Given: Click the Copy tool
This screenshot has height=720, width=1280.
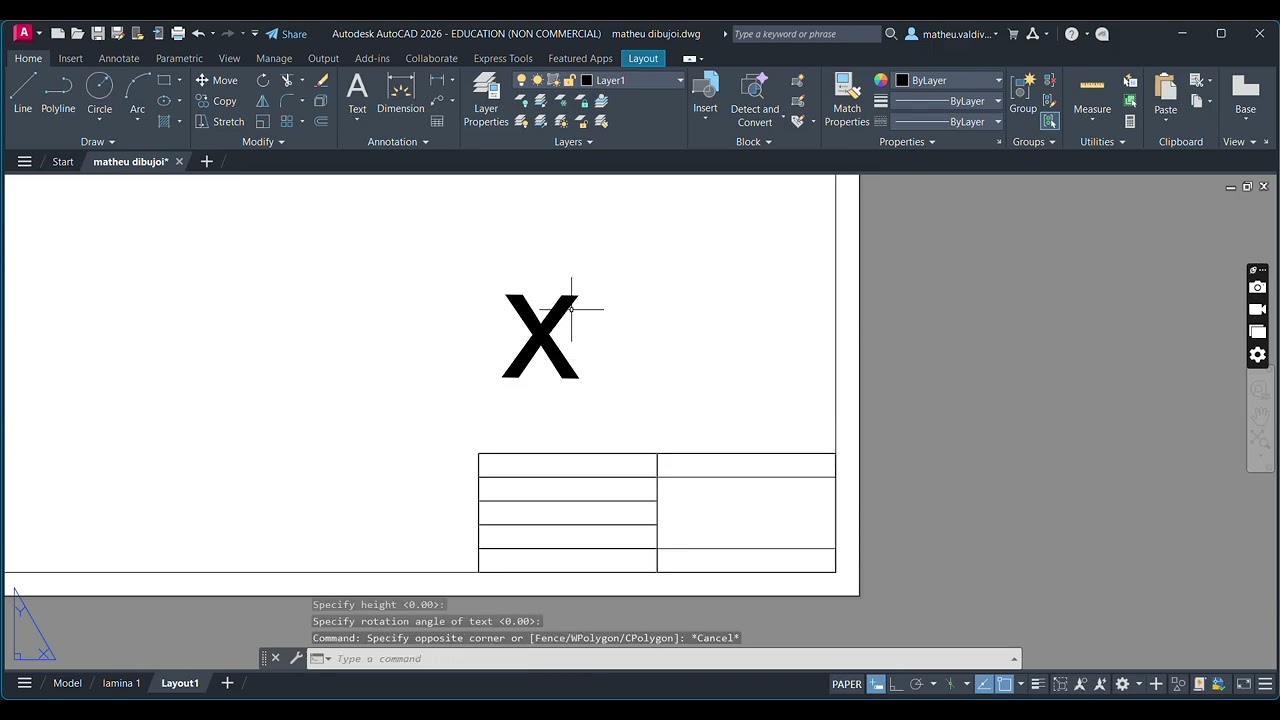Looking at the screenshot, I should pyautogui.click(x=216, y=101).
